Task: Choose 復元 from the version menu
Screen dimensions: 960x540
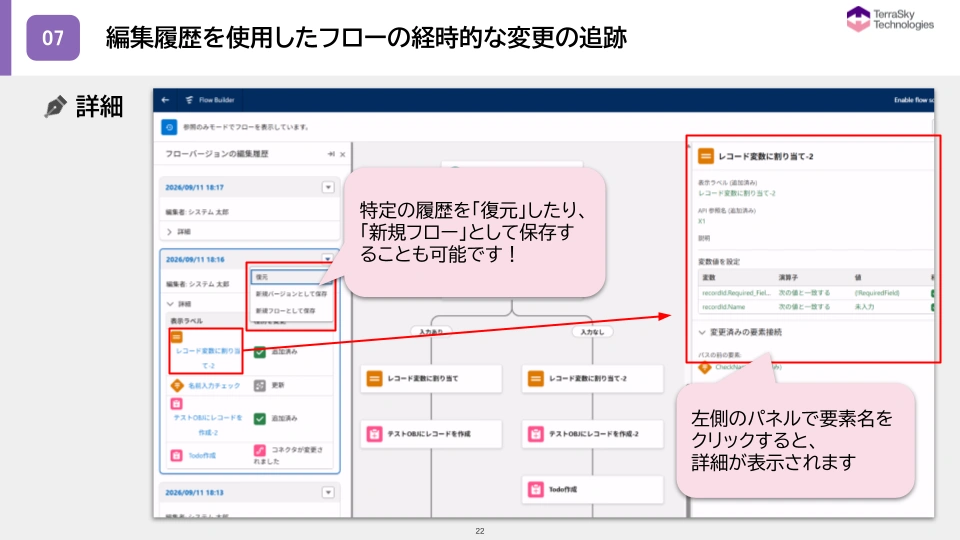Action: [x=291, y=277]
